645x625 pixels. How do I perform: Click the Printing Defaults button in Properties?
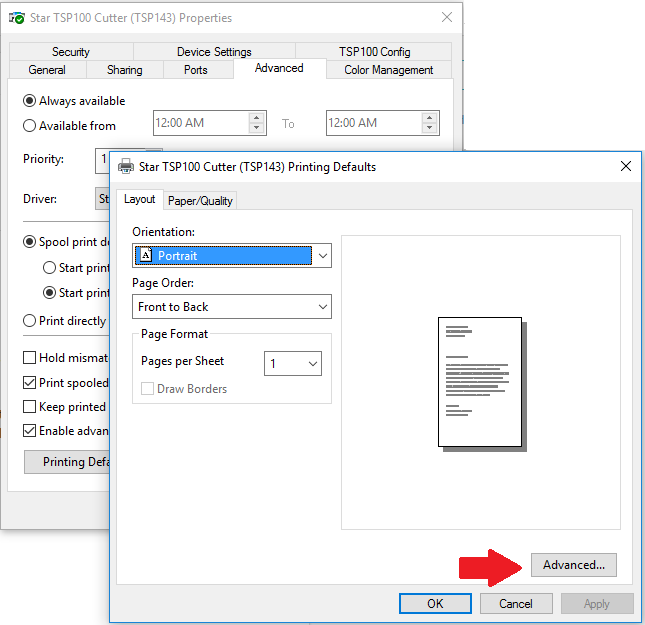tap(67, 462)
